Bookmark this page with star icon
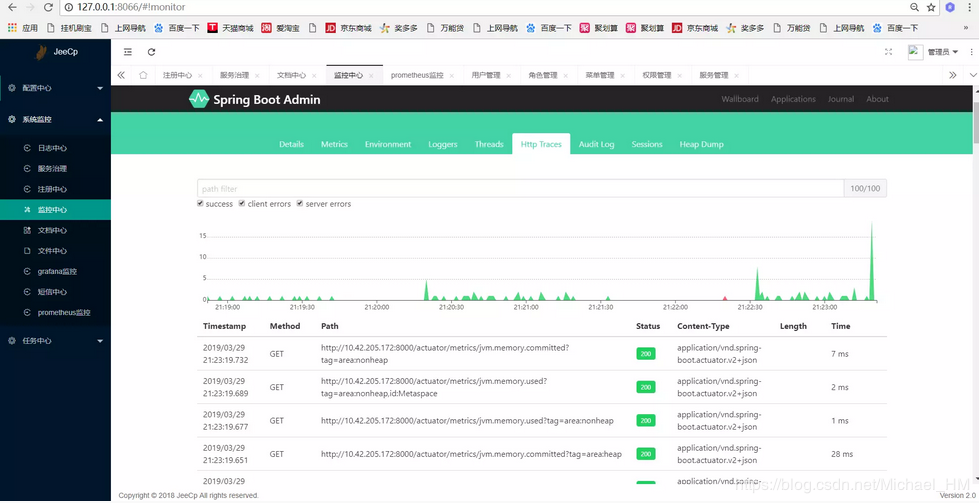This screenshot has height=503, width=979. pyautogui.click(x=931, y=7)
